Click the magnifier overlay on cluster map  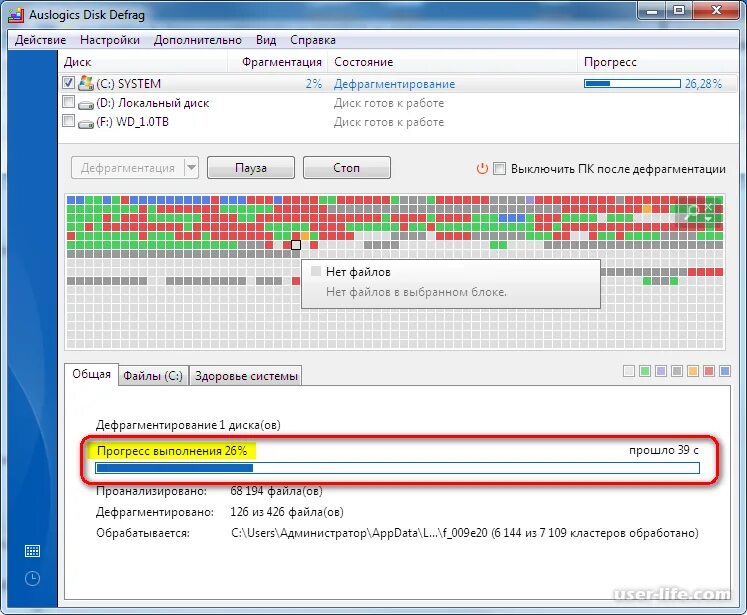point(690,212)
